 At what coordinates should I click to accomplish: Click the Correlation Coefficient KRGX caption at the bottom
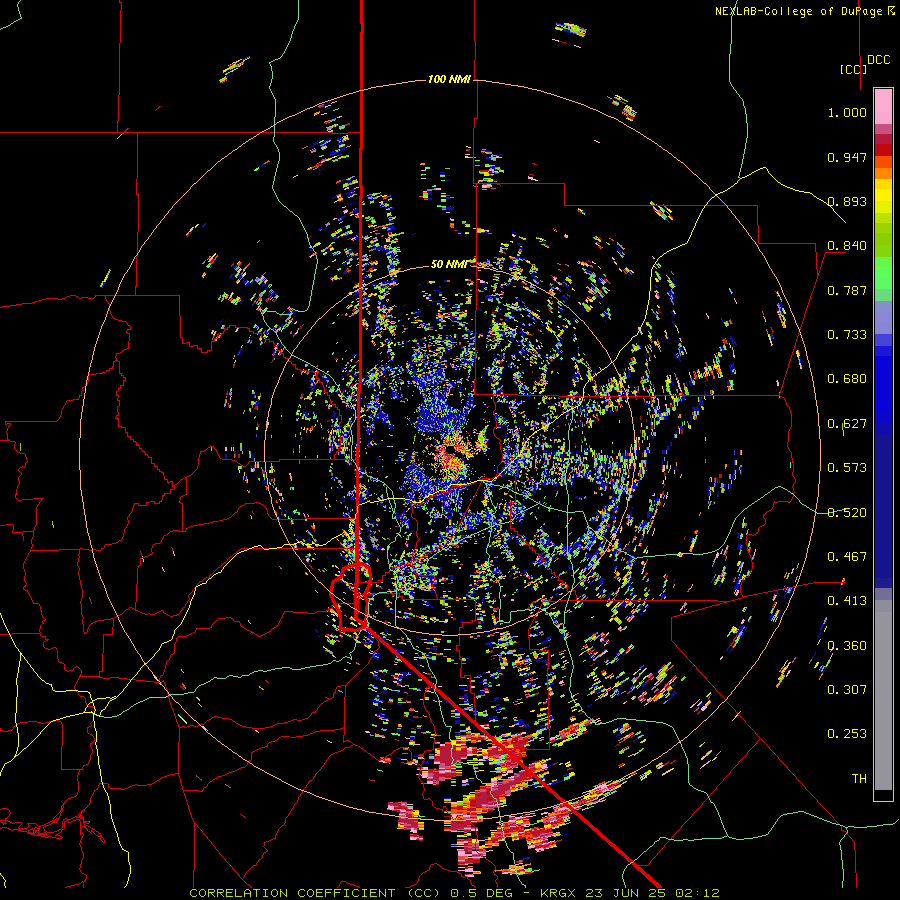[x=454, y=893]
